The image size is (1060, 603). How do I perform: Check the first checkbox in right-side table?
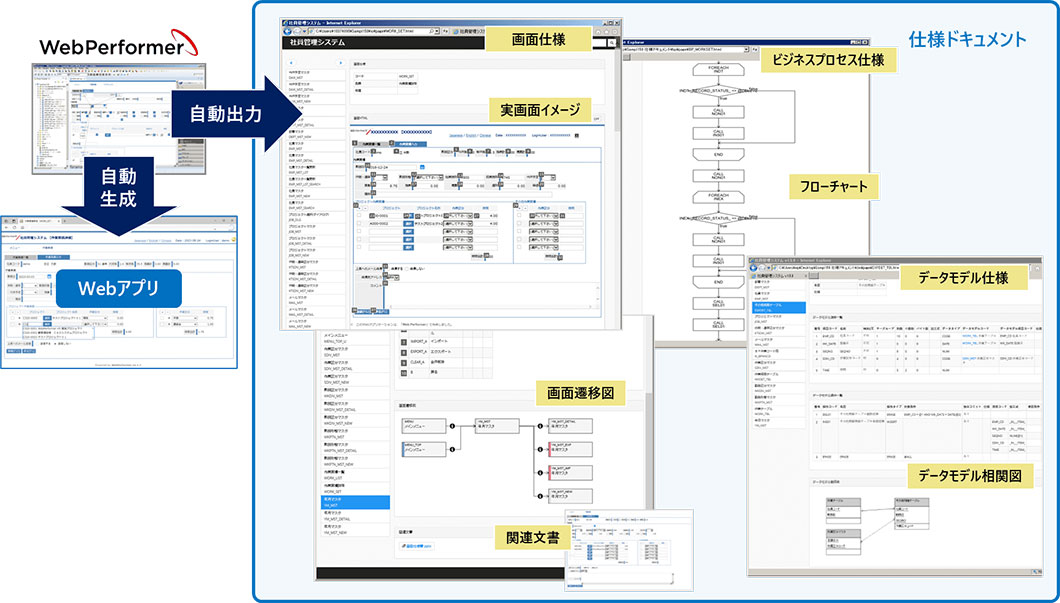(518, 215)
